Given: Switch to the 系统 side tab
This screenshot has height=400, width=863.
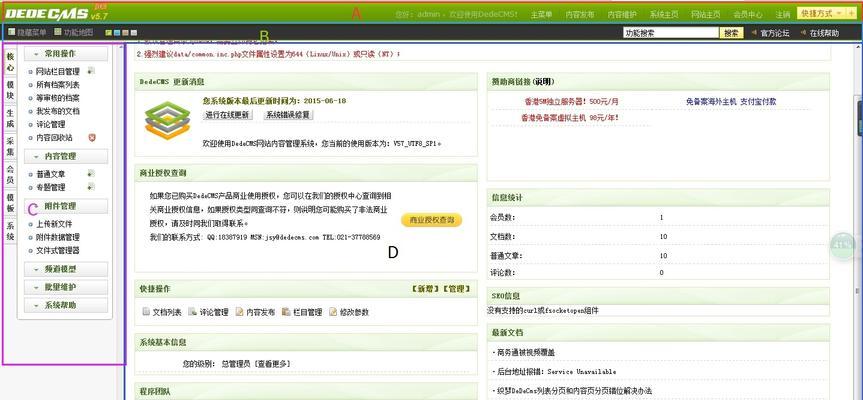Looking at the screenshot, I should pos(10,232).
